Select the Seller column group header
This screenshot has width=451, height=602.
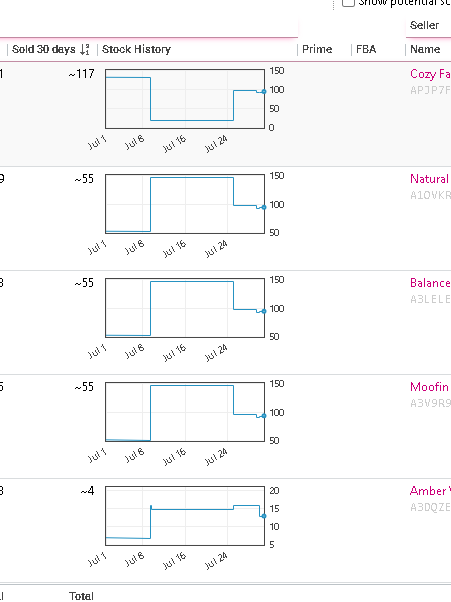point(424,25)
